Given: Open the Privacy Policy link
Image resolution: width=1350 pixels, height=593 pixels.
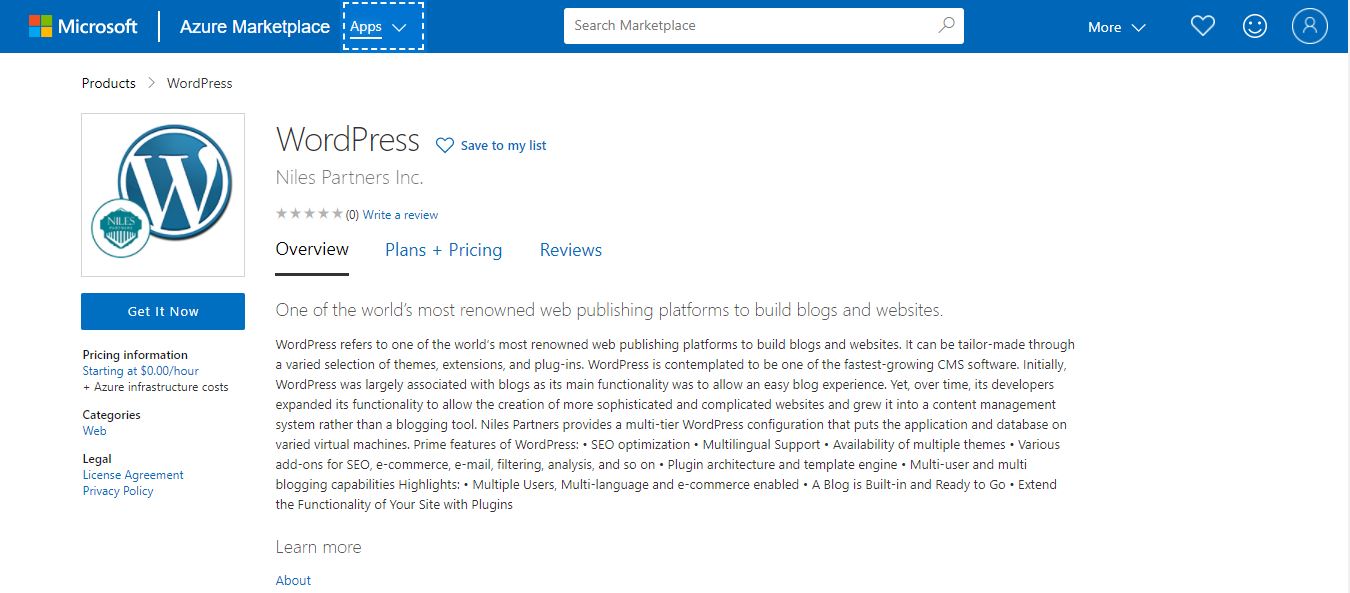Looking at the screenshot, I should click(118, 491).
